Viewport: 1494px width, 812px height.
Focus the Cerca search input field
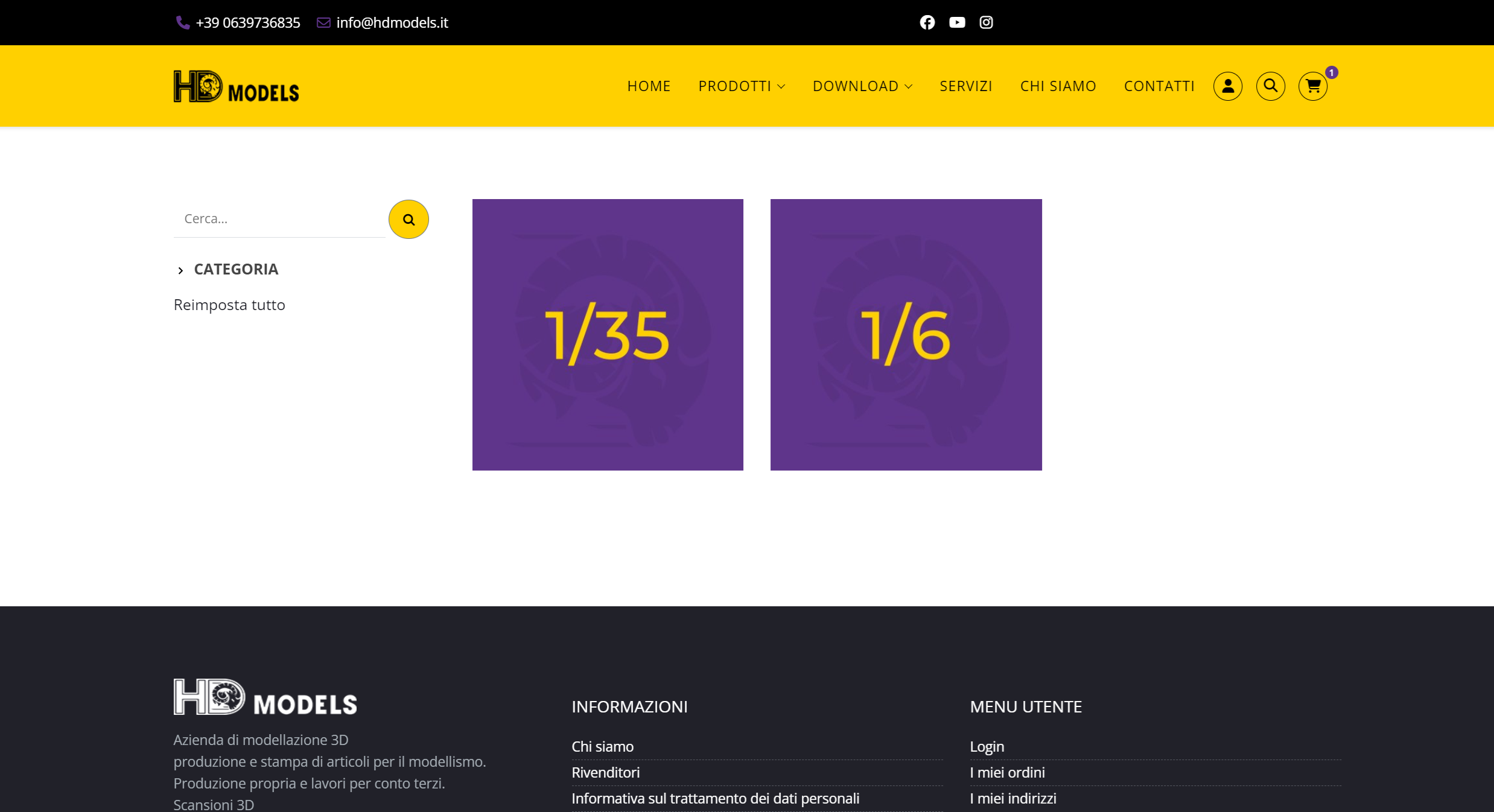click(279, 219)
